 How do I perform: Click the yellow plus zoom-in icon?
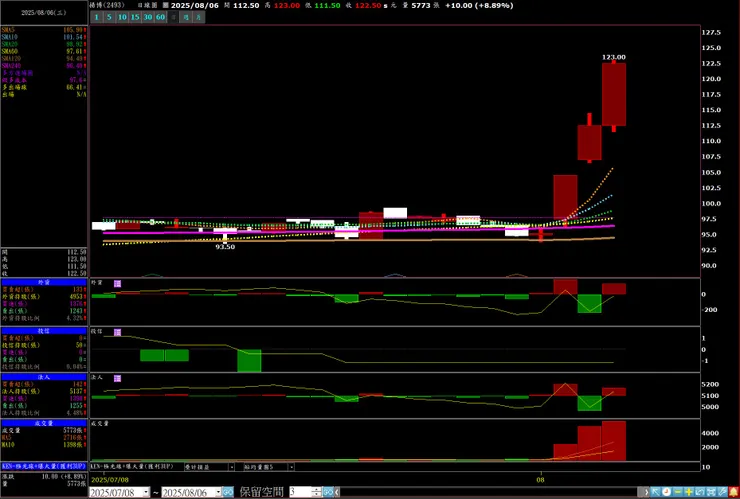click(689, 491)
